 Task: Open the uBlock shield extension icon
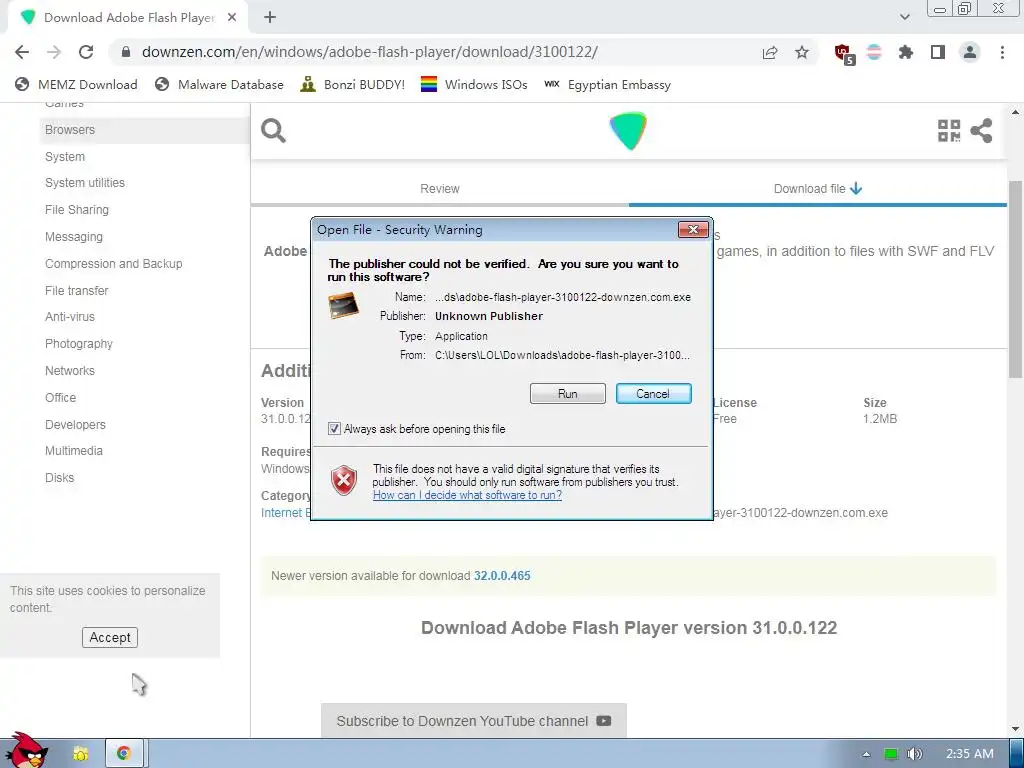click(844, 53)
